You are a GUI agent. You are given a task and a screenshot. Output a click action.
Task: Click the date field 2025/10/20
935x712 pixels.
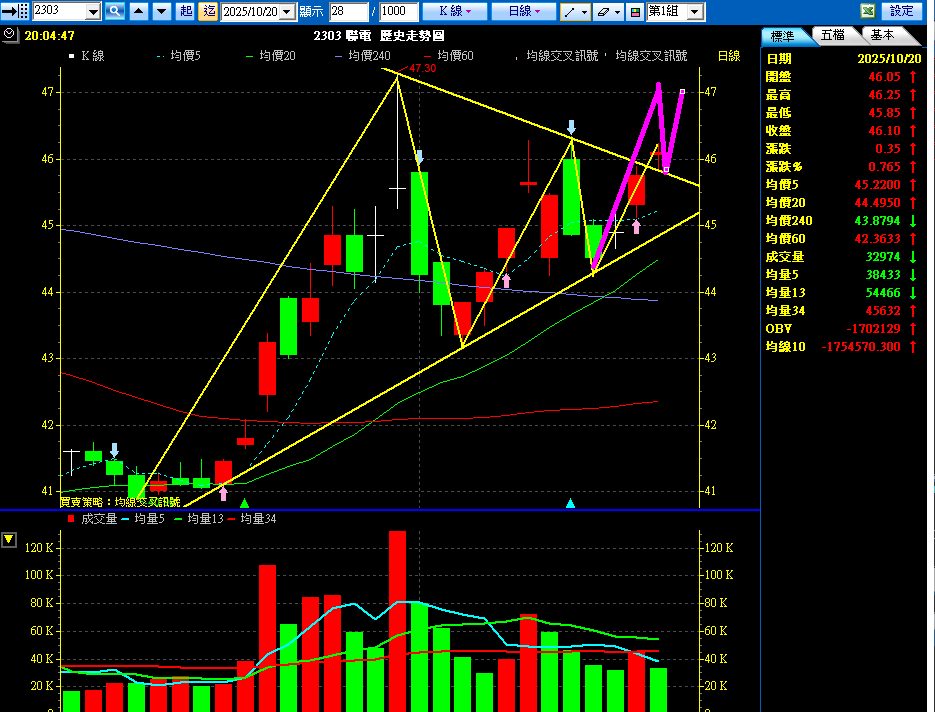tap(250, 12)
